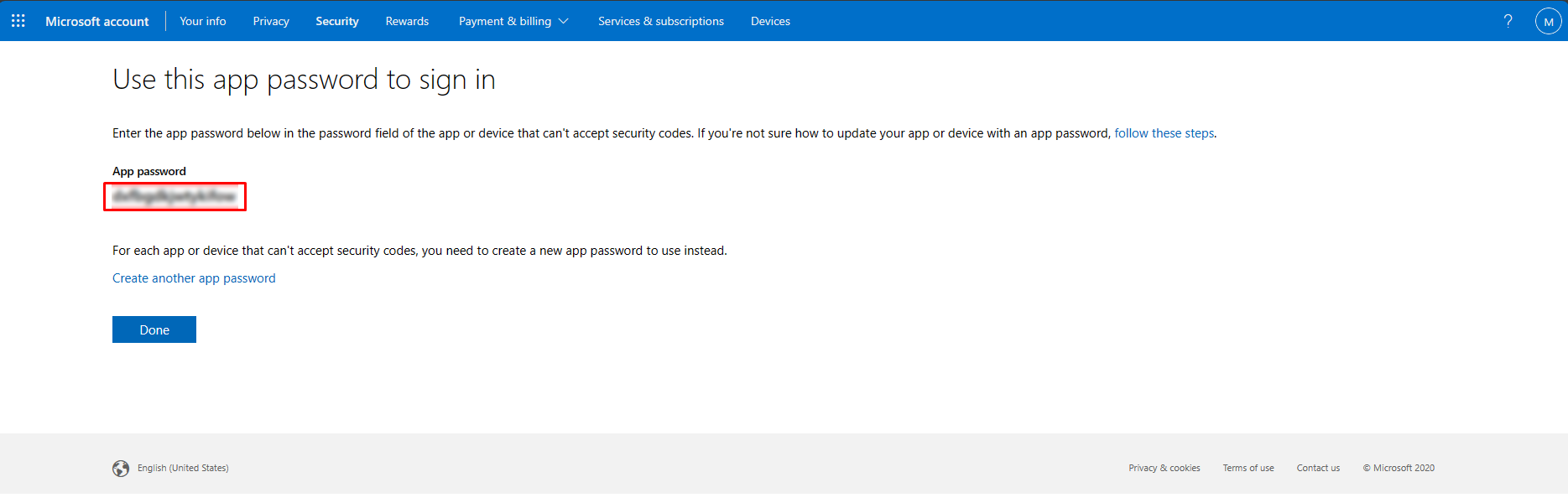Open the Devices tab
This screenshot has height=503, width=1568.
pos(770,21)
